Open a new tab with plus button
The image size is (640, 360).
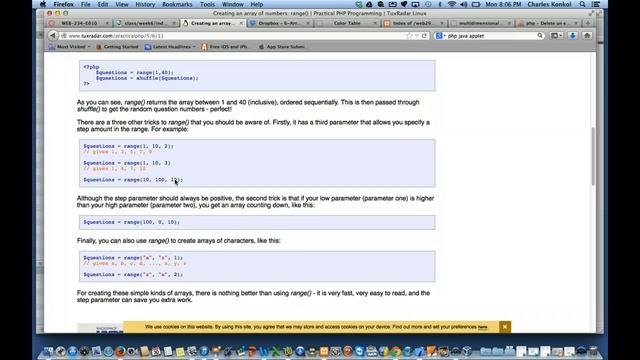click(x=588, y=23)
